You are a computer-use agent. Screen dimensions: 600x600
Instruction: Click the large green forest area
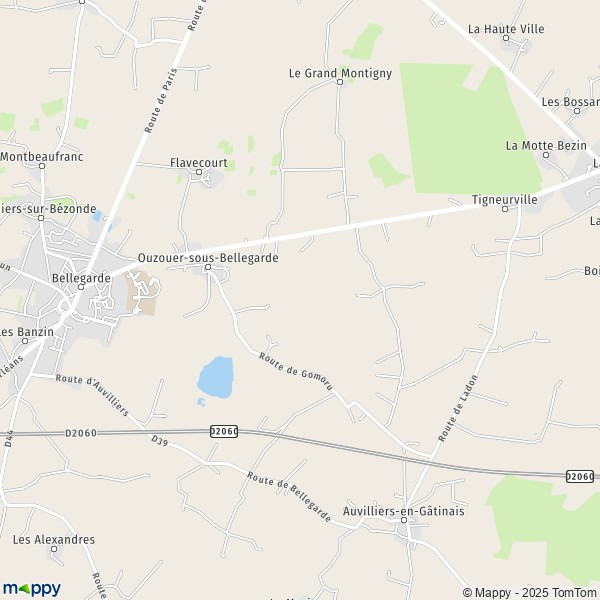click(x=471, y=130)
